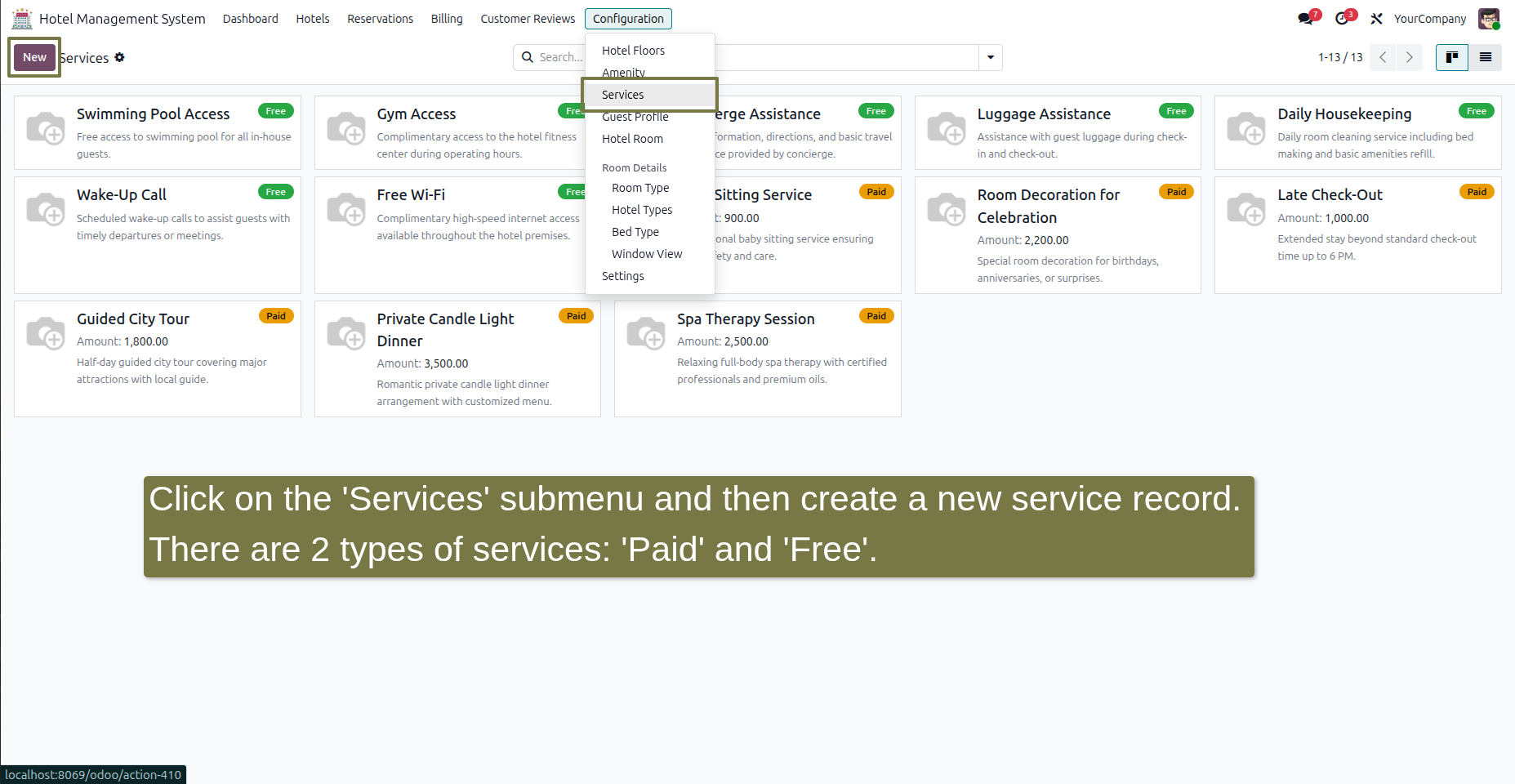Click Free badge on Wake-Up Call
The width and height of the screenshot is (1515, 784).
click(x=276, y=192)
